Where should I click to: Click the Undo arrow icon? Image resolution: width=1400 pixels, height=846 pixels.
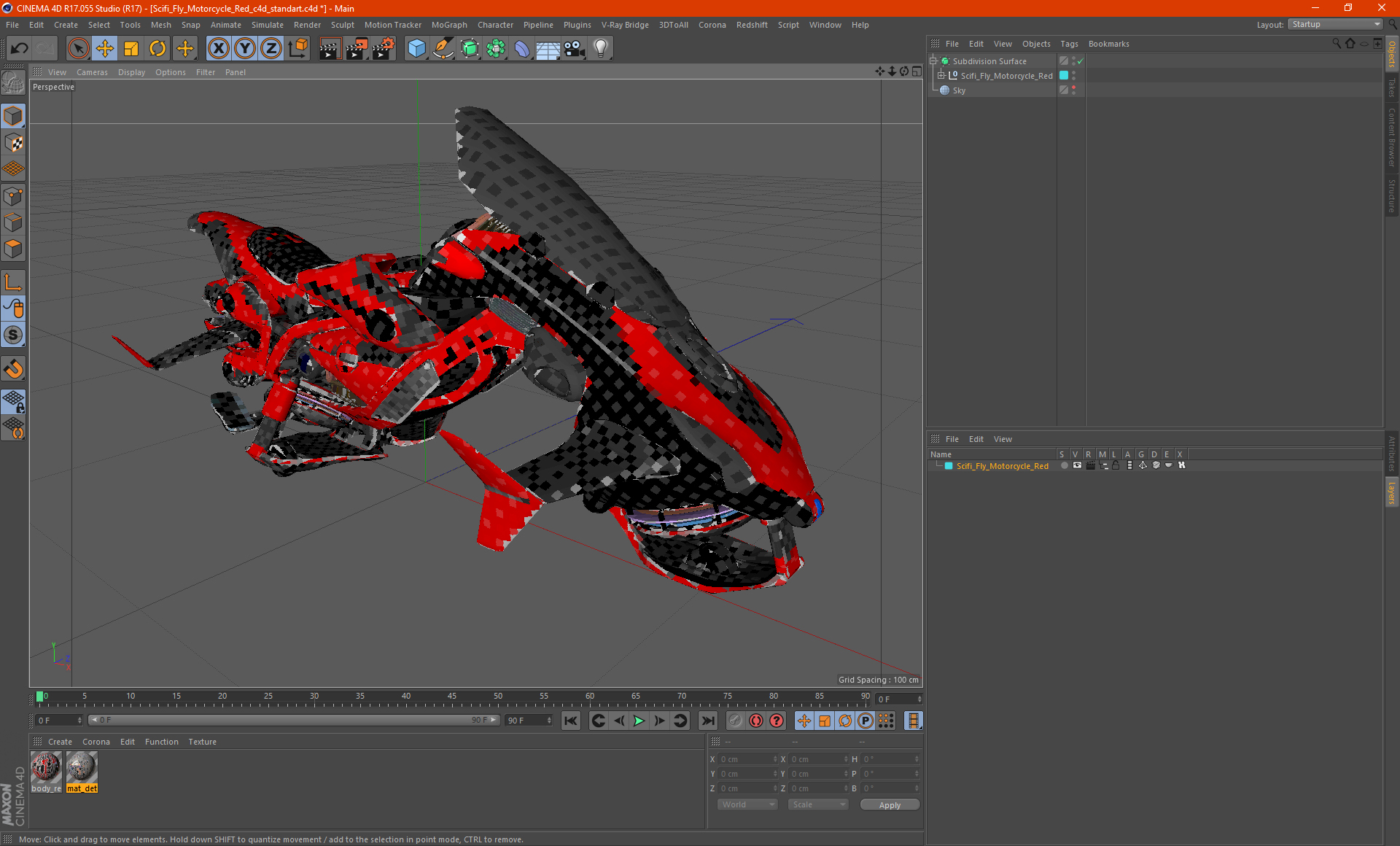pos(19,49)
